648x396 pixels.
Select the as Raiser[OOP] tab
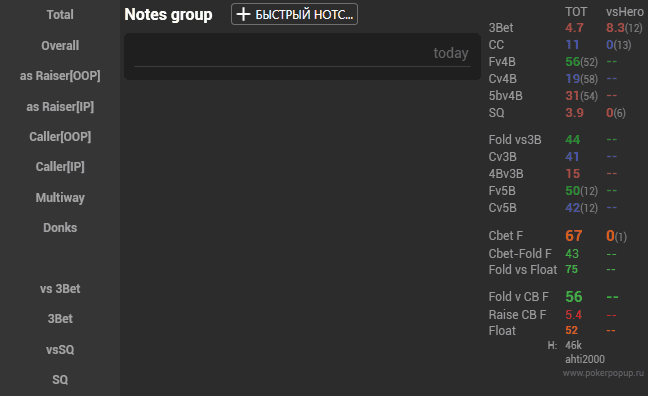(60, 76)
